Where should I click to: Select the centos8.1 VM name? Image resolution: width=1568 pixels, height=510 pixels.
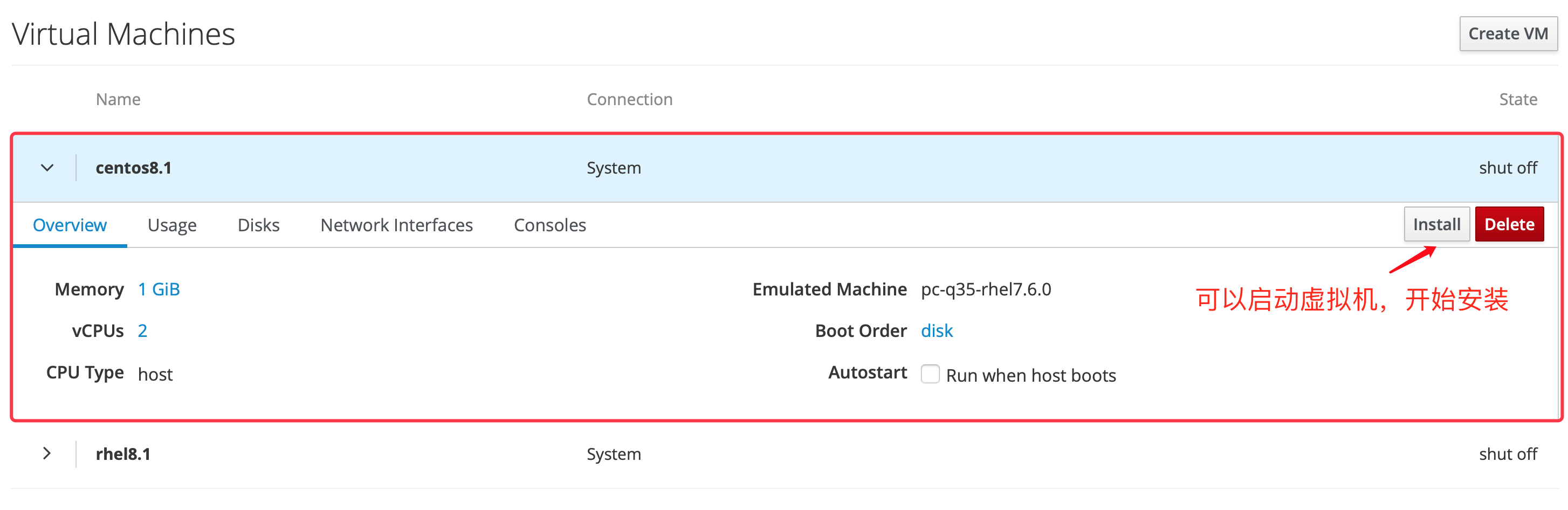[x=133, y=168]
